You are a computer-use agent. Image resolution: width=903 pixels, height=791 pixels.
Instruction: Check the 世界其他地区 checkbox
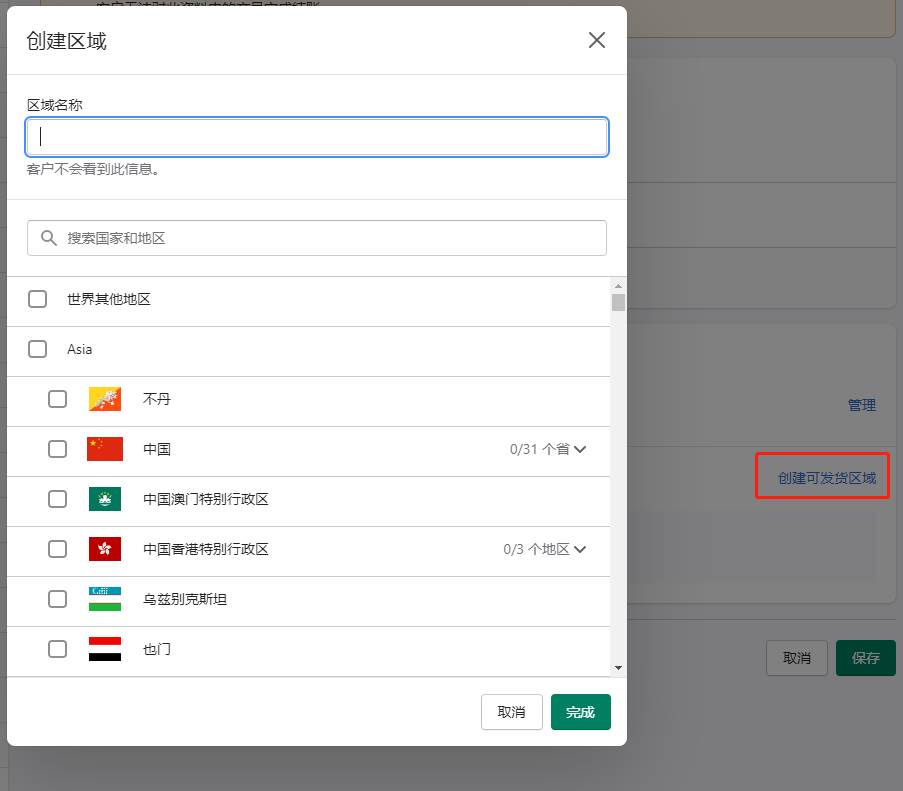(37, 299)
